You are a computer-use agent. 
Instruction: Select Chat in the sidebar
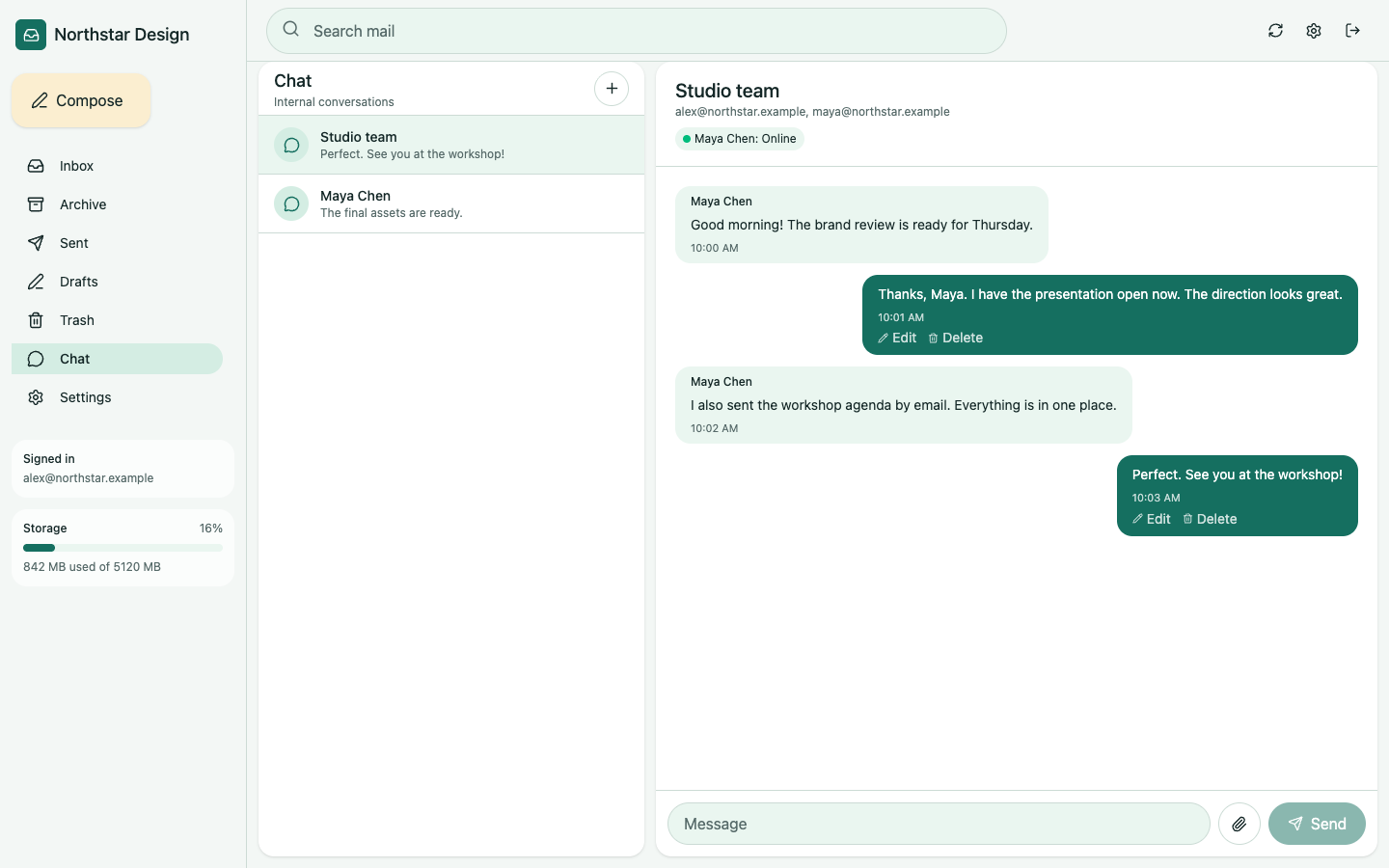117,359
